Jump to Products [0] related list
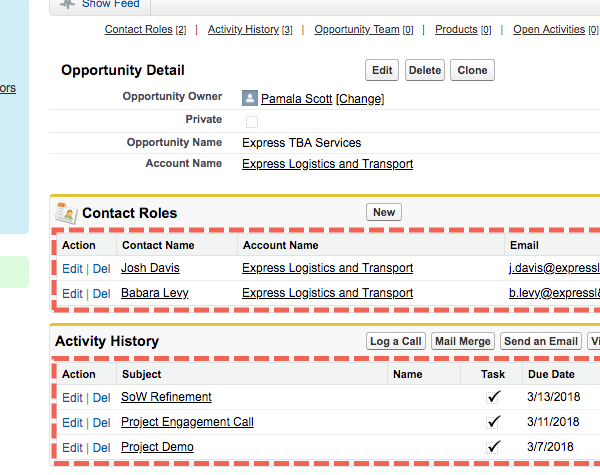 tap(463, 29)
